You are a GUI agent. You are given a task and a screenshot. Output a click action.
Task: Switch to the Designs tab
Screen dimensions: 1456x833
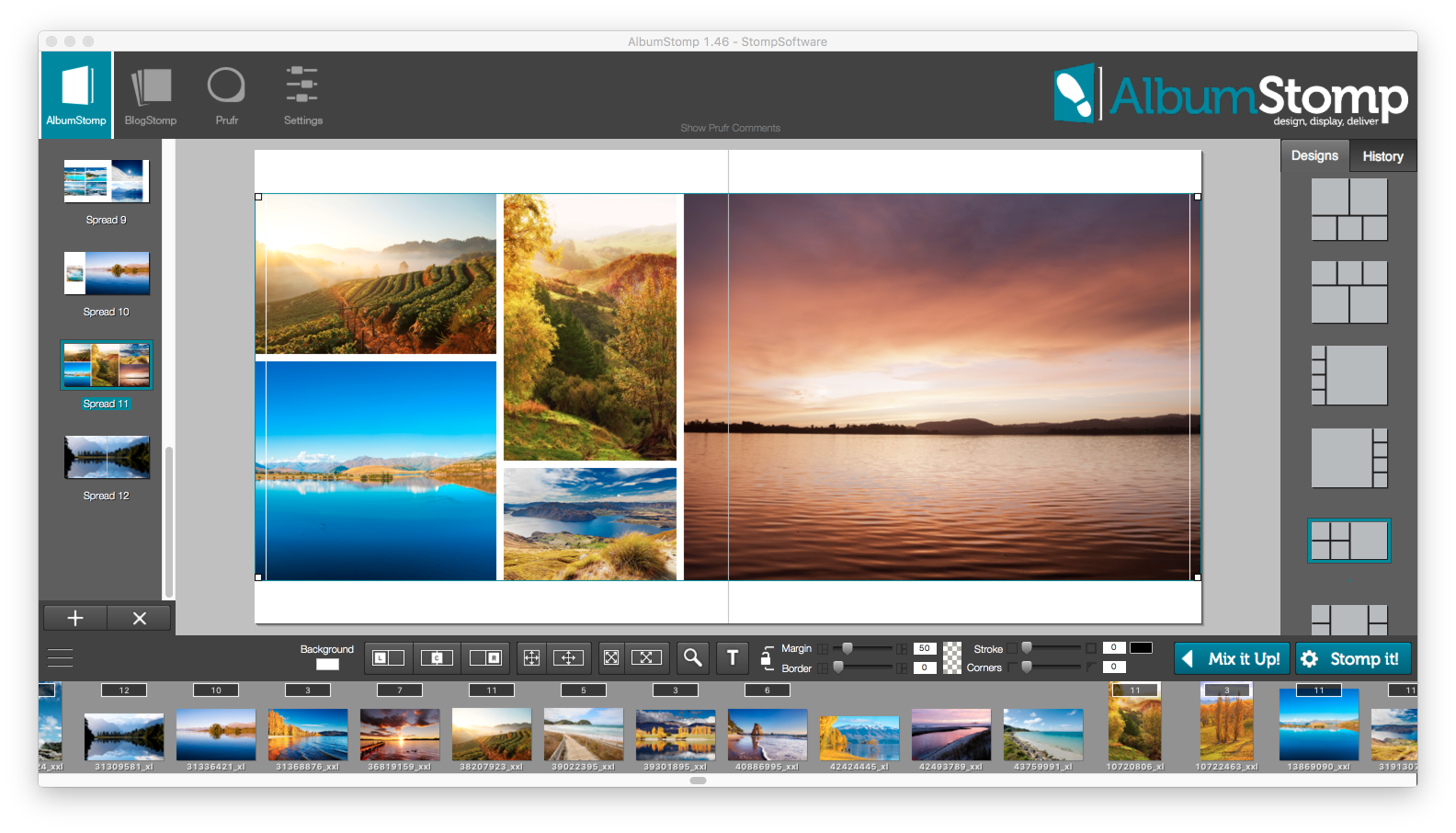[1314, 155]
